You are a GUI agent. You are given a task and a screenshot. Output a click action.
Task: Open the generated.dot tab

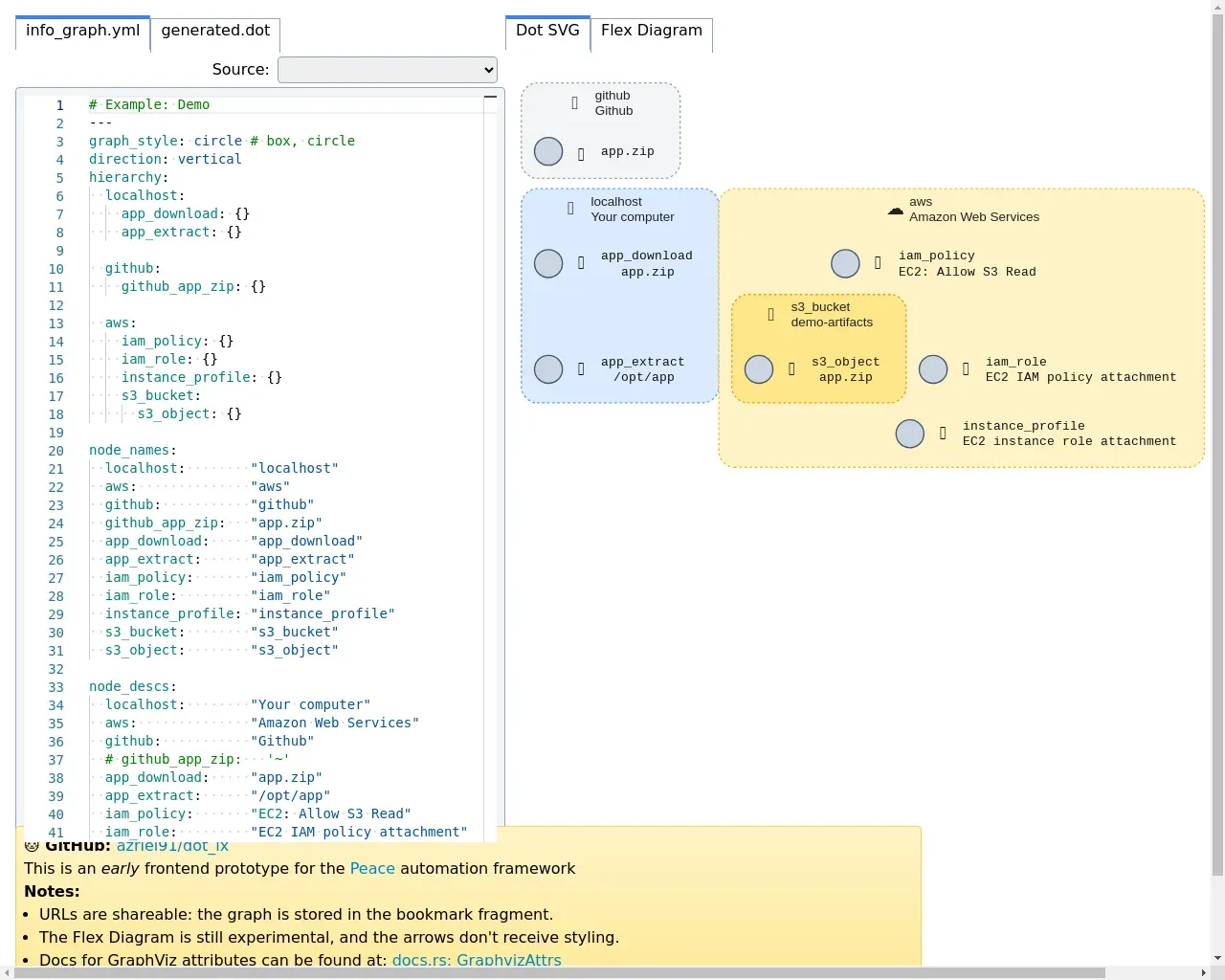point(215,33)
